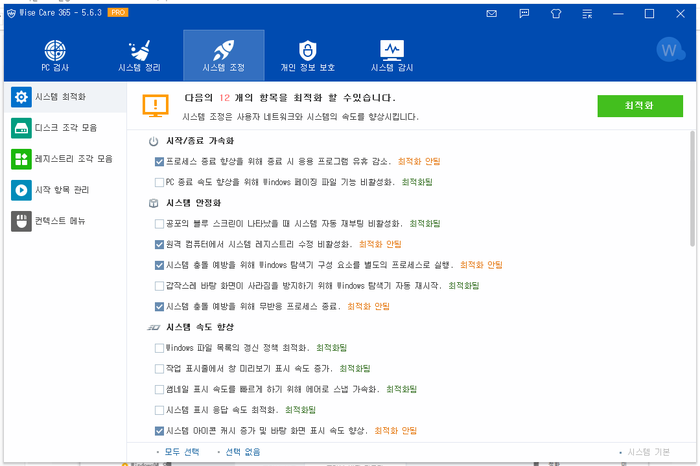Click the green 최적화 button
This screenshot has height=466, width=700.
click(640, 106)
